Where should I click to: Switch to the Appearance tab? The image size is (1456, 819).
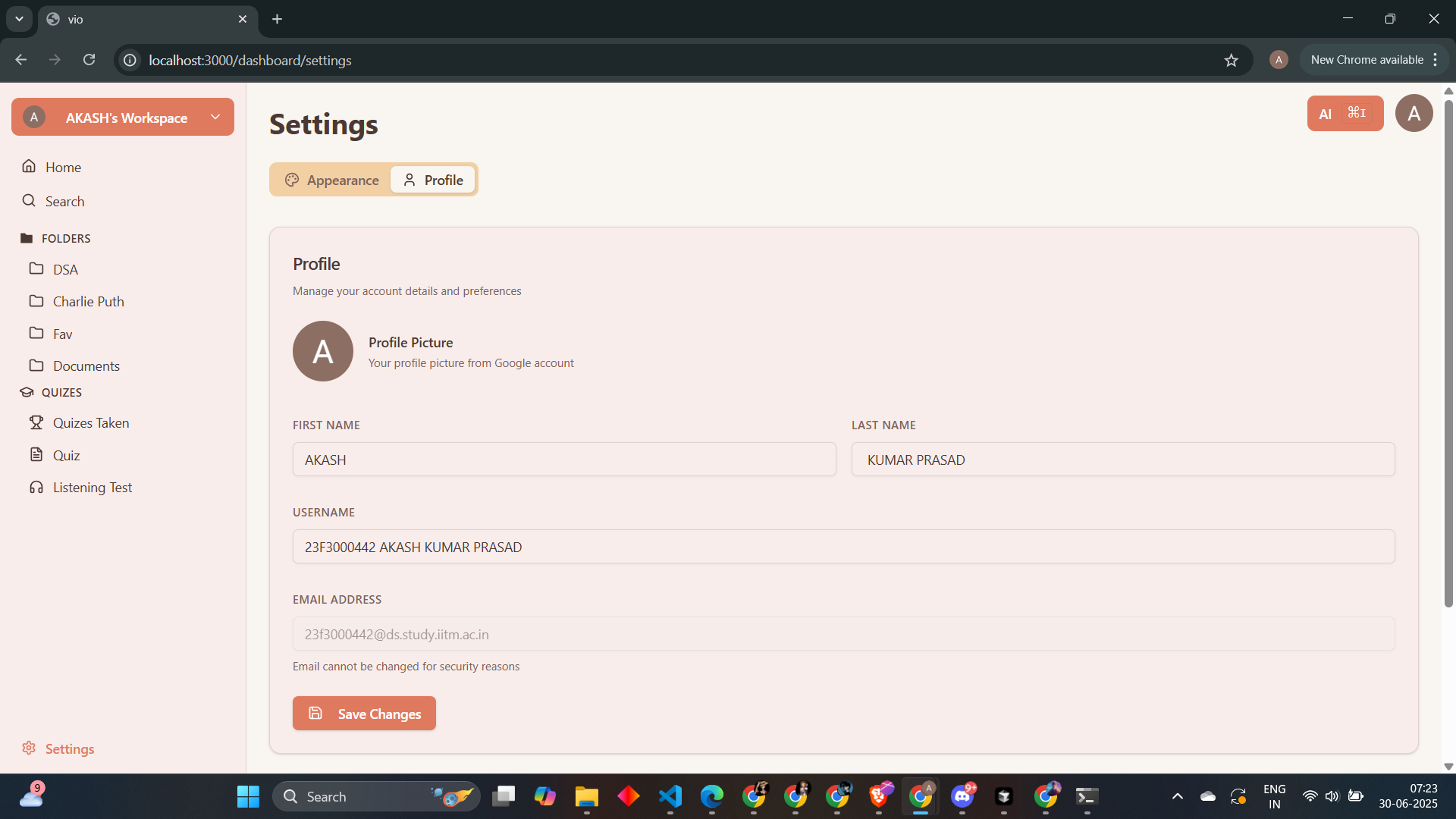point(332,180)
